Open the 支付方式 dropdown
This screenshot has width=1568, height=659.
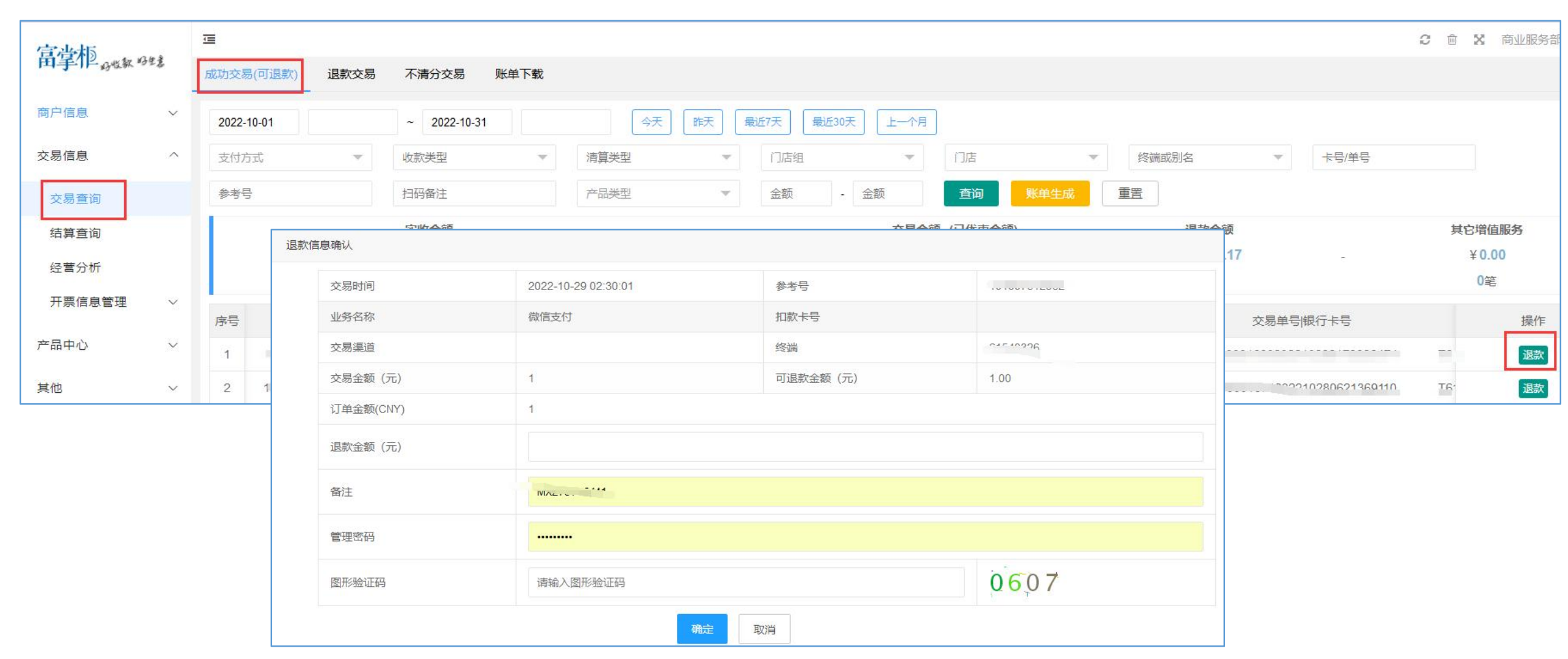click(x=290, y=157)
